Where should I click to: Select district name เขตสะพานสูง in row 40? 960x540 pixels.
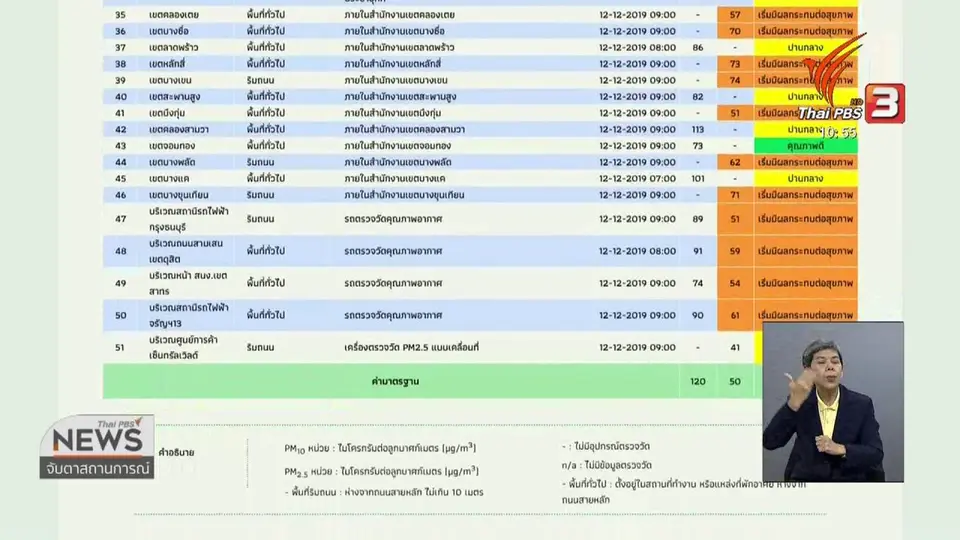coord(174,97)
